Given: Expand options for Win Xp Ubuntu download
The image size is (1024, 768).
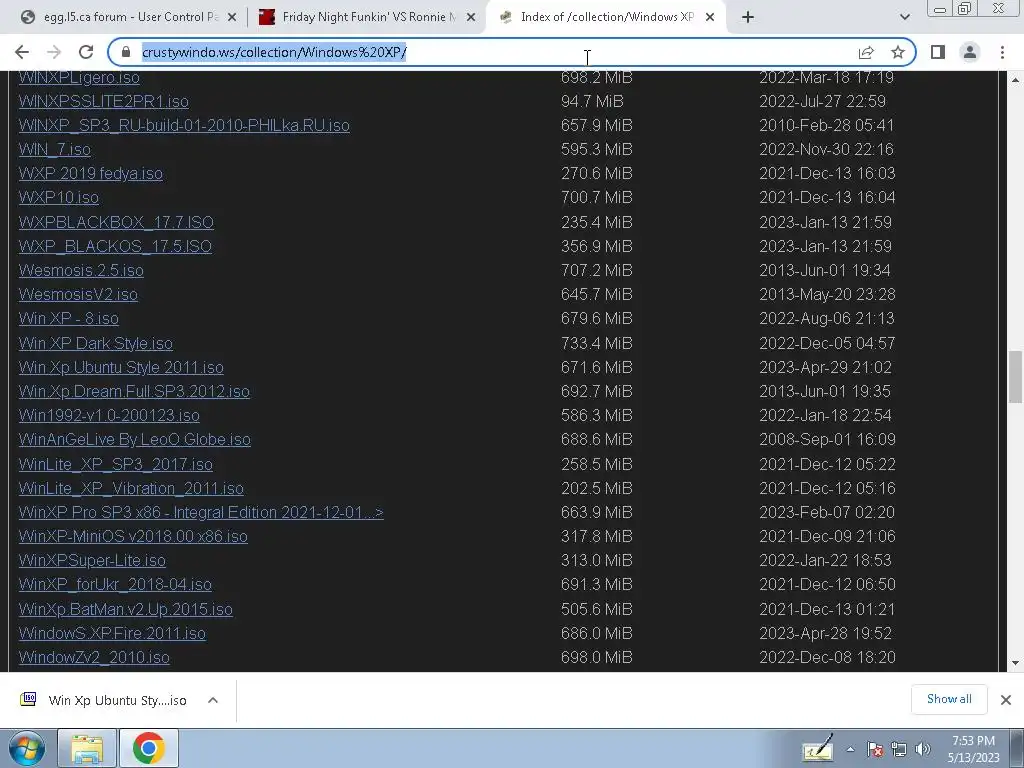Looking at the screenshot, I should [x=213, y=700].
